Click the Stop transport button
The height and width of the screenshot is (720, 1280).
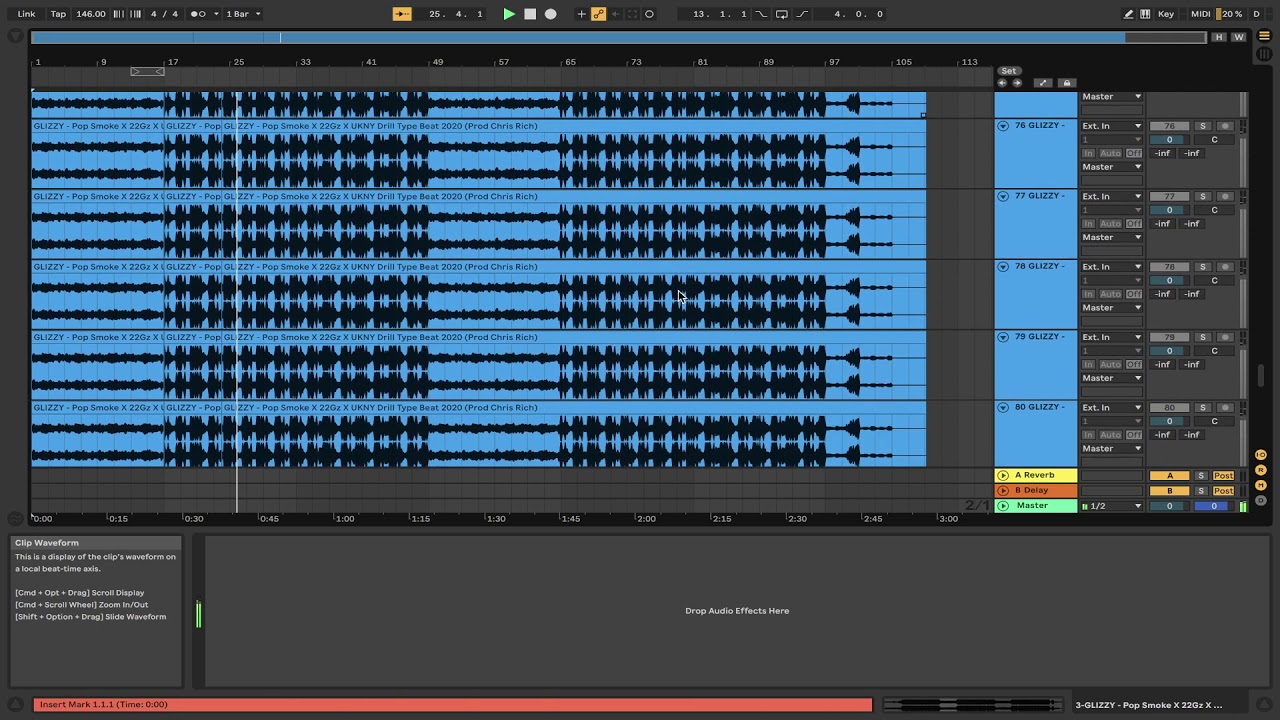point(530,14)
